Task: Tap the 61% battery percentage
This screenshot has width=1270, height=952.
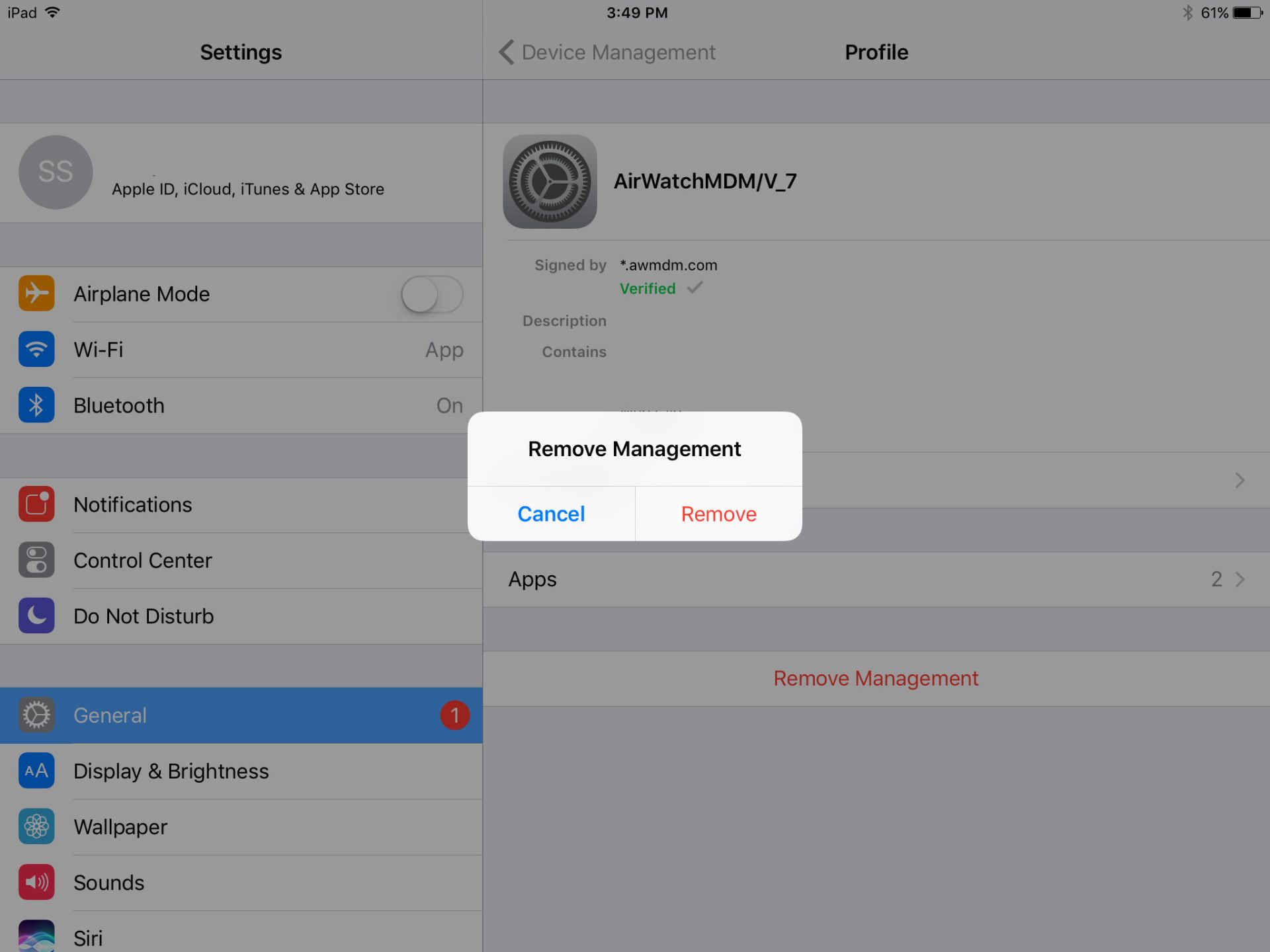Action: pos(1214,13)
